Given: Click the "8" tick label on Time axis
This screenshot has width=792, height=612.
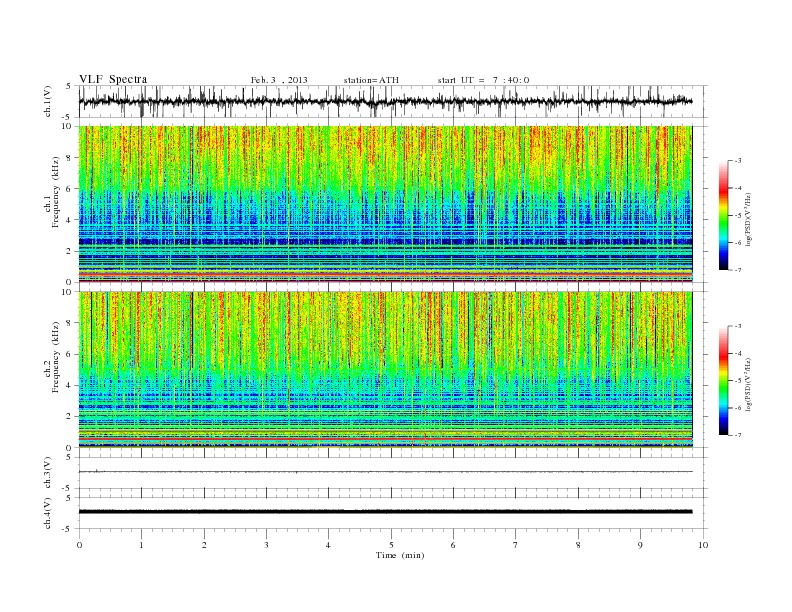Looking at the screenshot, I should click(578, 545).
